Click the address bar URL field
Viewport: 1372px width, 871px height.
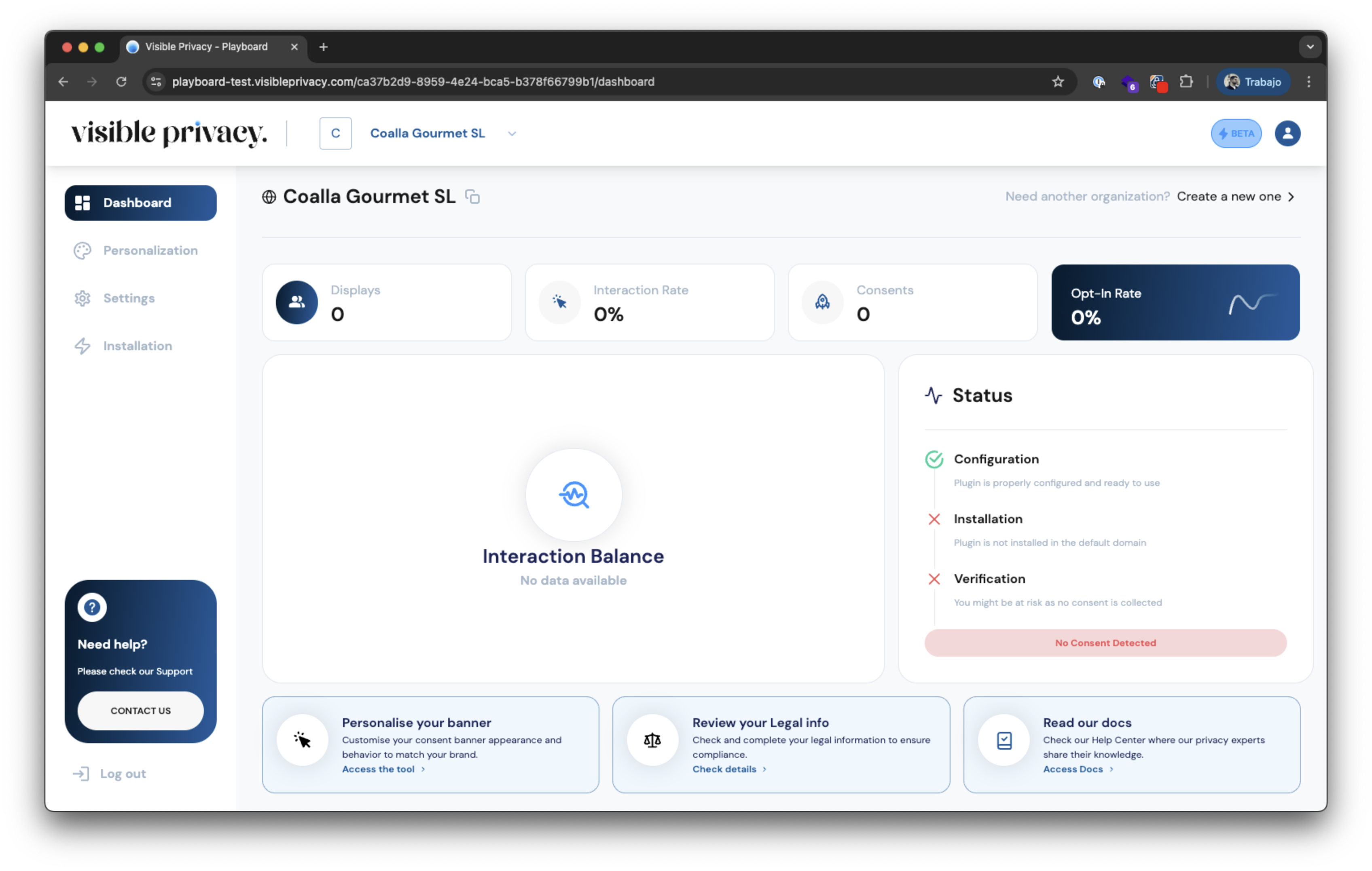point(413,81)
